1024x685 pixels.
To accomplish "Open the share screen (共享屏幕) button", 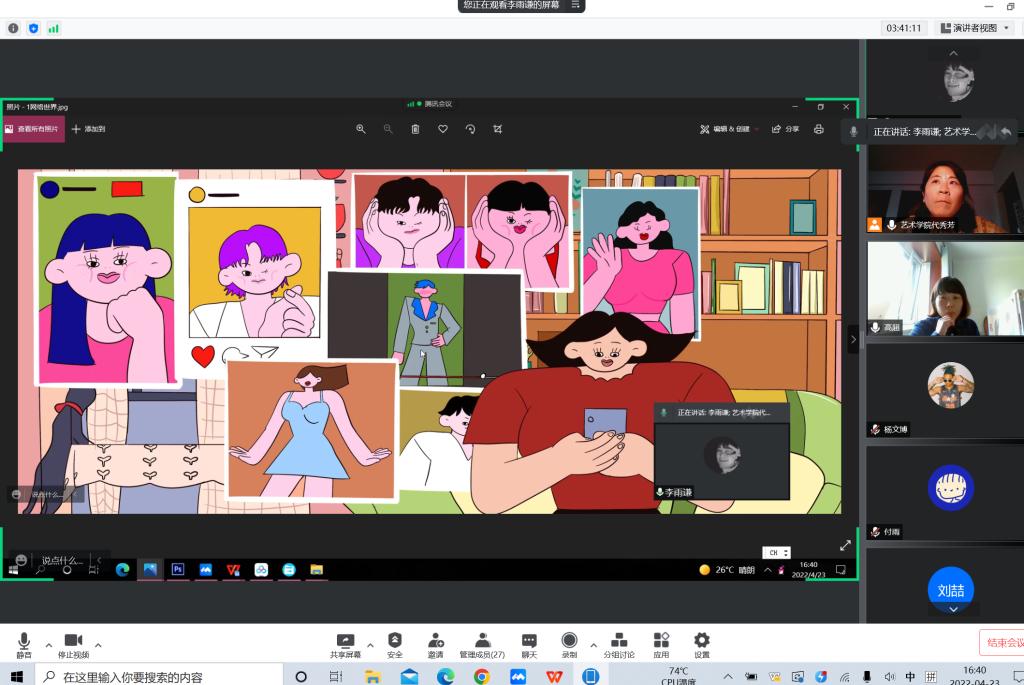I will (x=345, y=645).
